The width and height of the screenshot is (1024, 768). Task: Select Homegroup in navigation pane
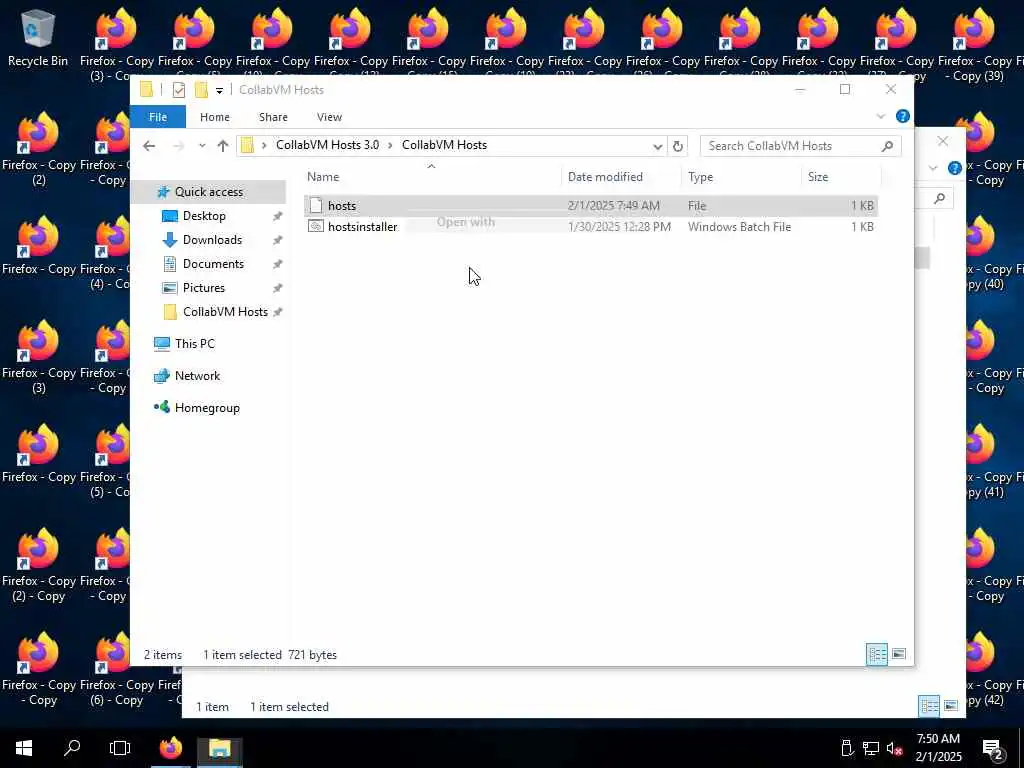206,408
